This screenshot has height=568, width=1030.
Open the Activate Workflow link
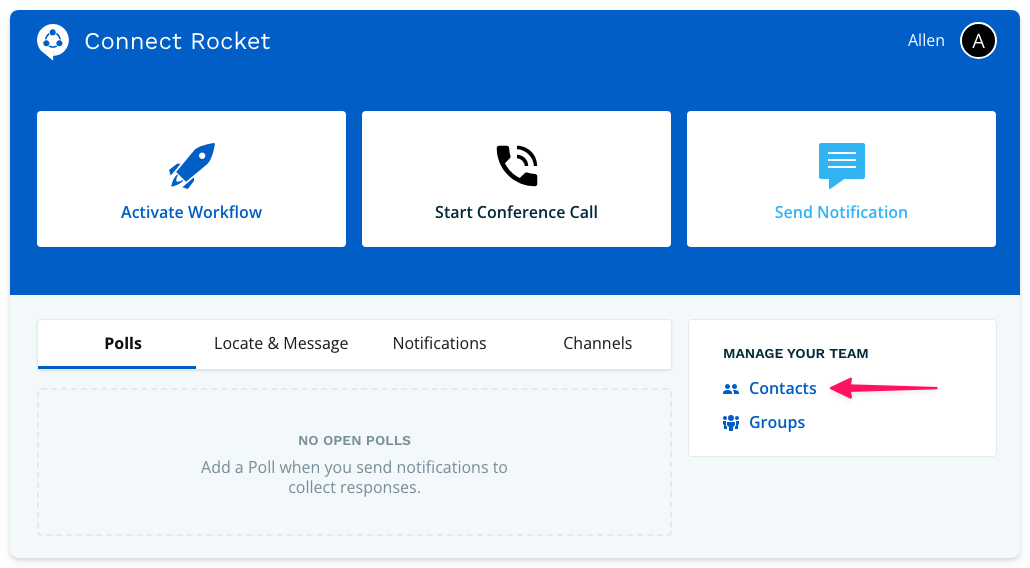191,212
